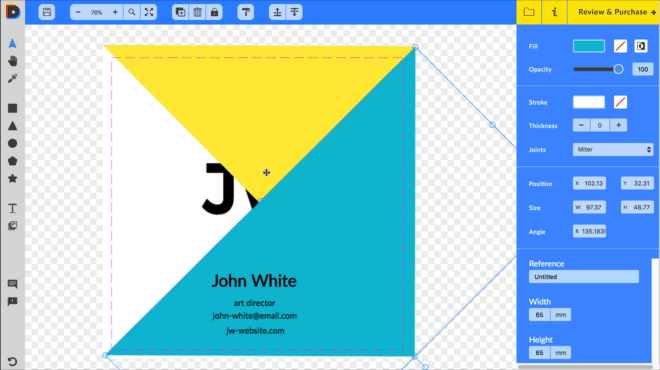Zoom out with the minus button
This screenshot has height=370, width=660.
(78, 12)
